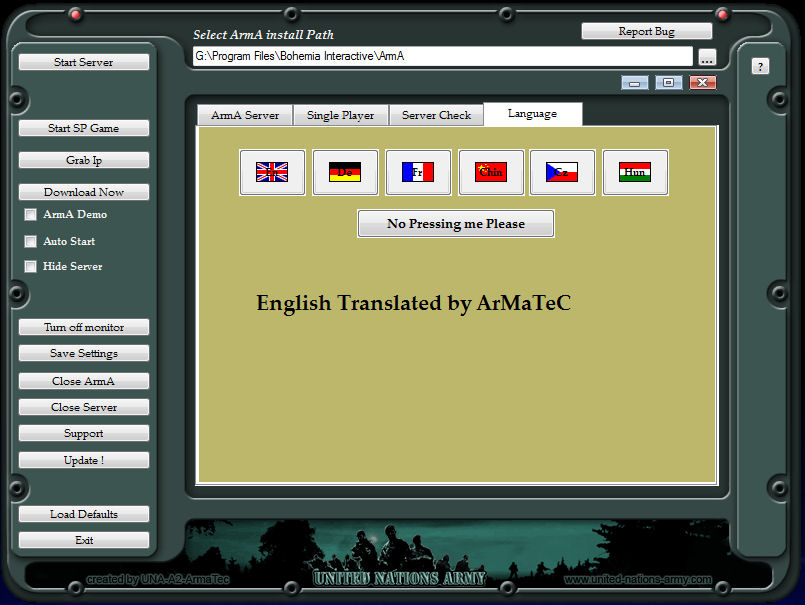The image size is (805, 605).
Task: Go to the Server Check tab
Action: [x=436, y=115]
